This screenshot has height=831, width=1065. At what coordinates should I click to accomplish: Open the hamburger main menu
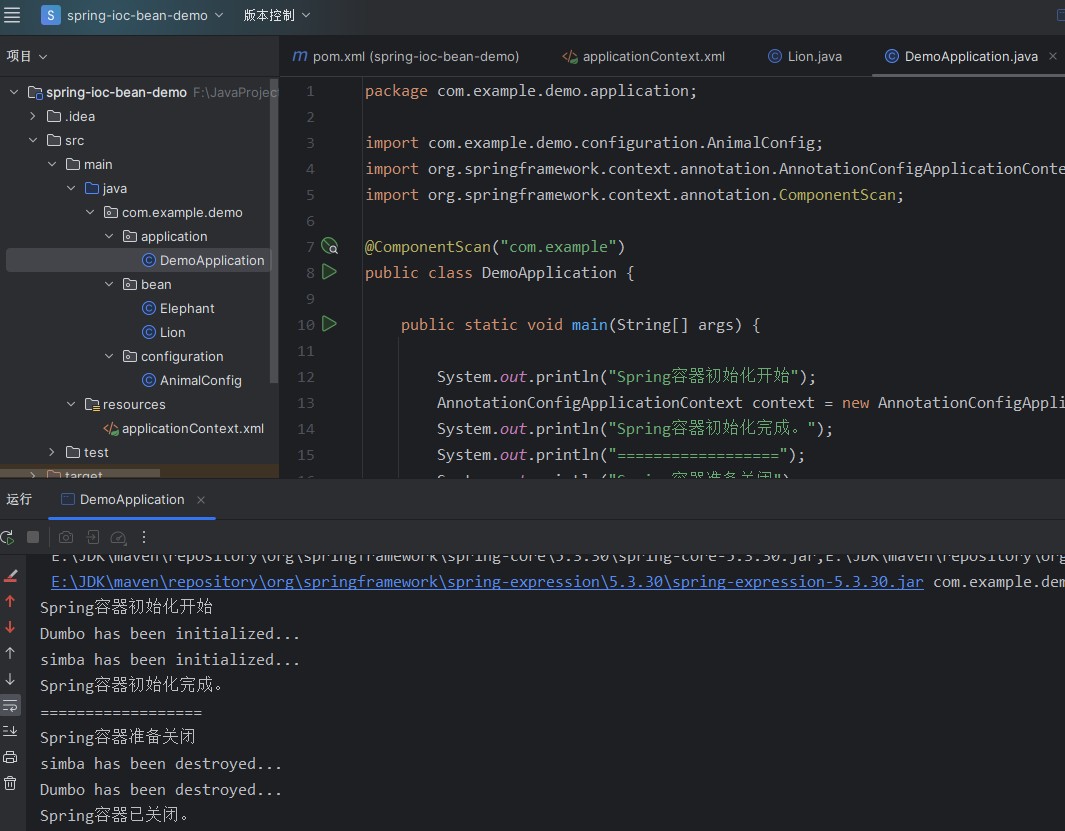coord(12,15)
